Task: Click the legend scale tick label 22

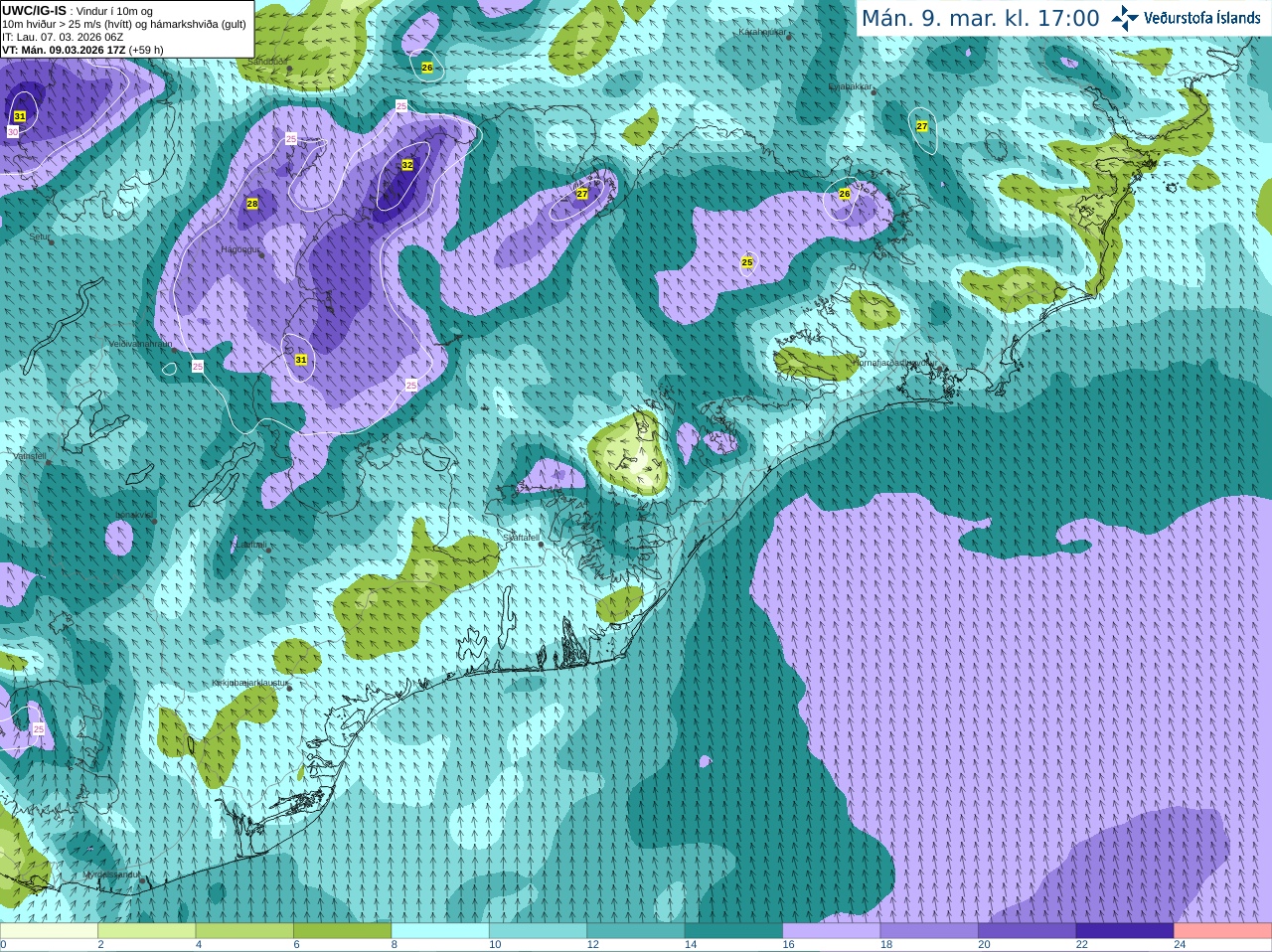Action: [x=1082, y=945]
